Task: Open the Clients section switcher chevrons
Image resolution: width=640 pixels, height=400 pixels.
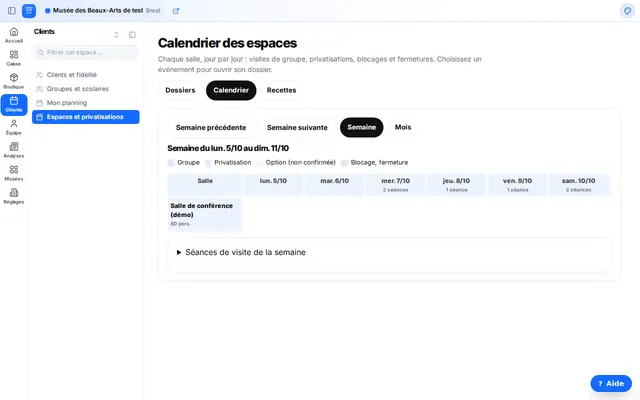Action: click(x=116, y=35)
